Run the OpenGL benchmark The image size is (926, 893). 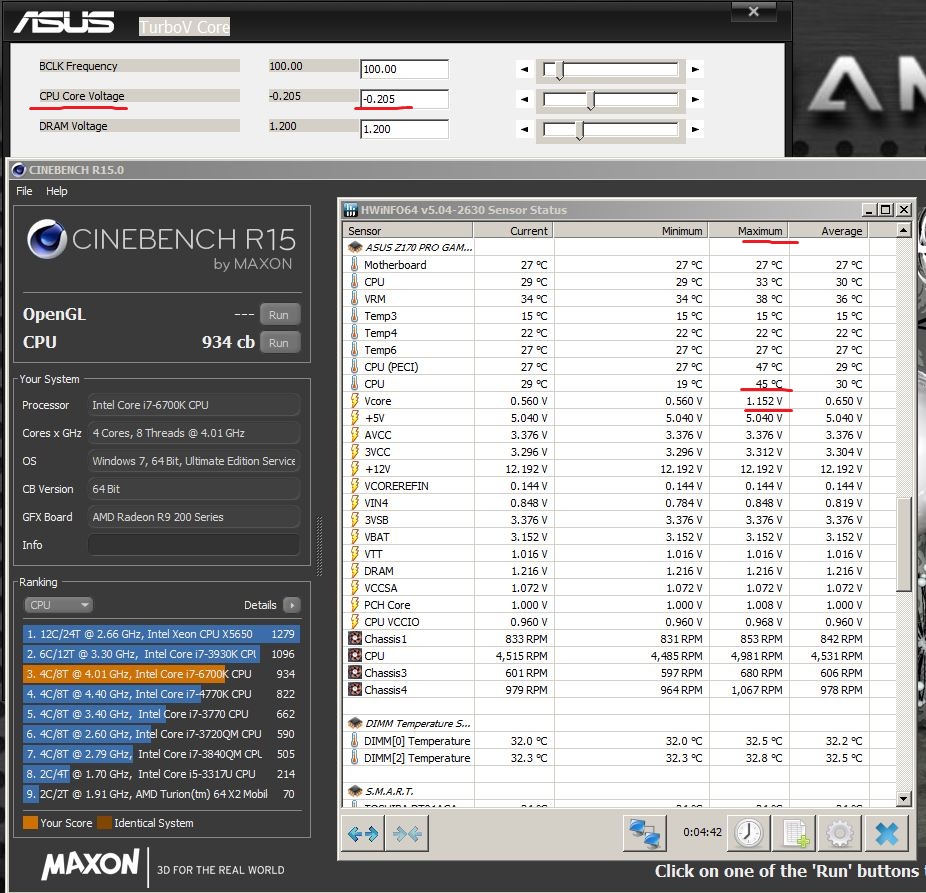click(279, 315)
